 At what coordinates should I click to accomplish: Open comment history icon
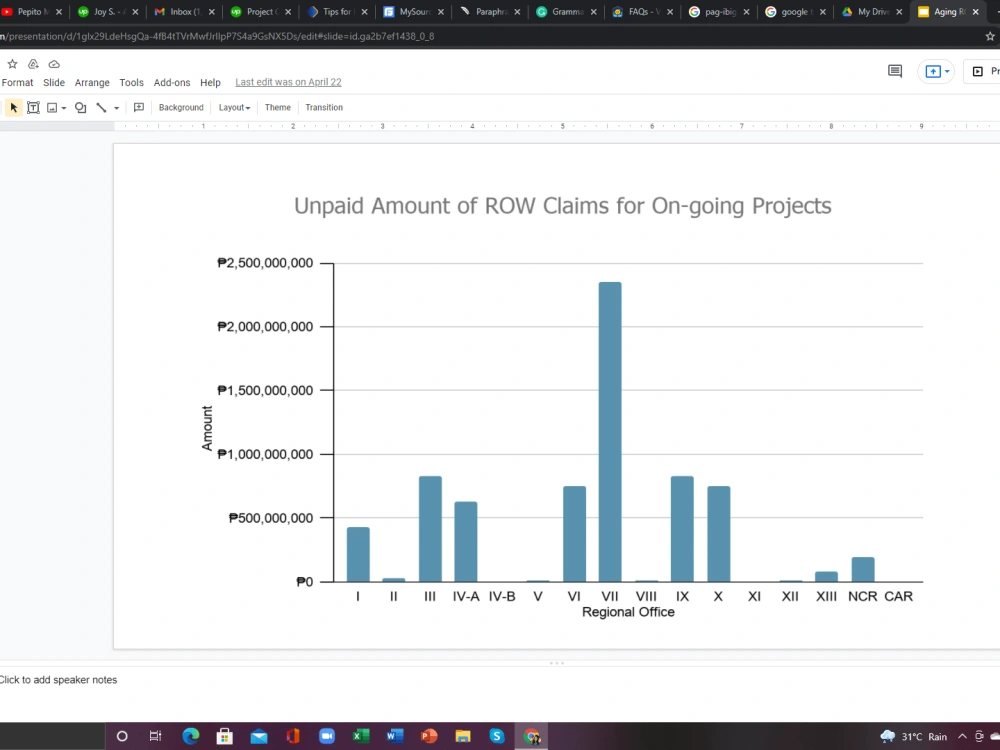coord(895,71)
